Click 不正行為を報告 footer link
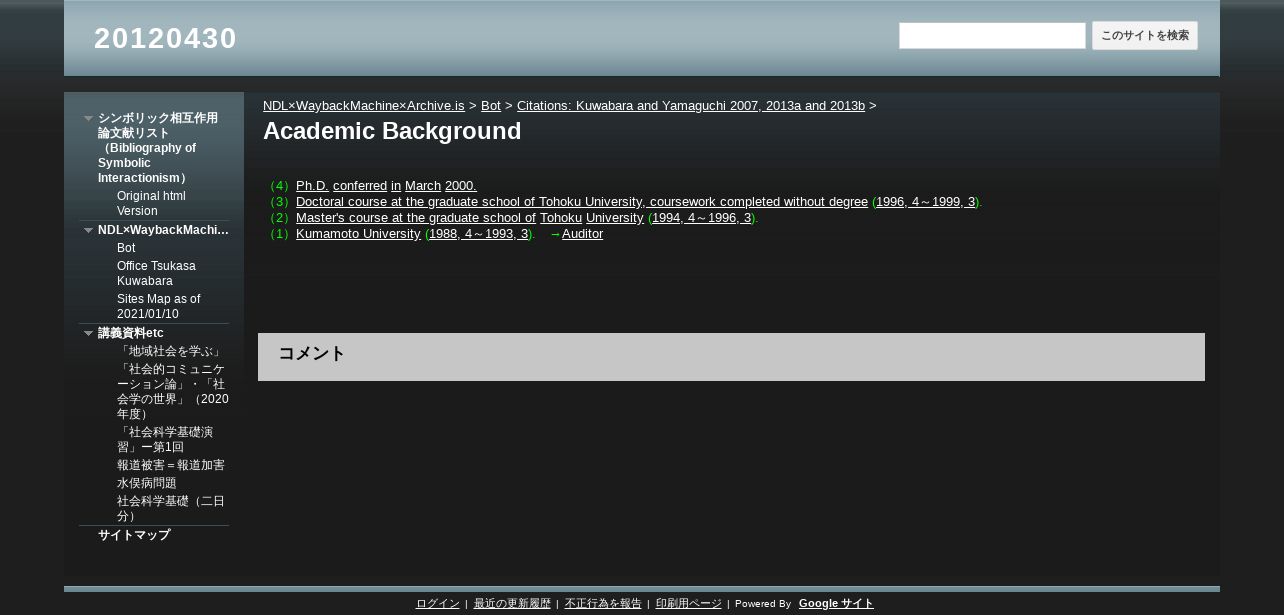Image resolution: width=1284 pixels, height=615 pixels. pos(603,603)
